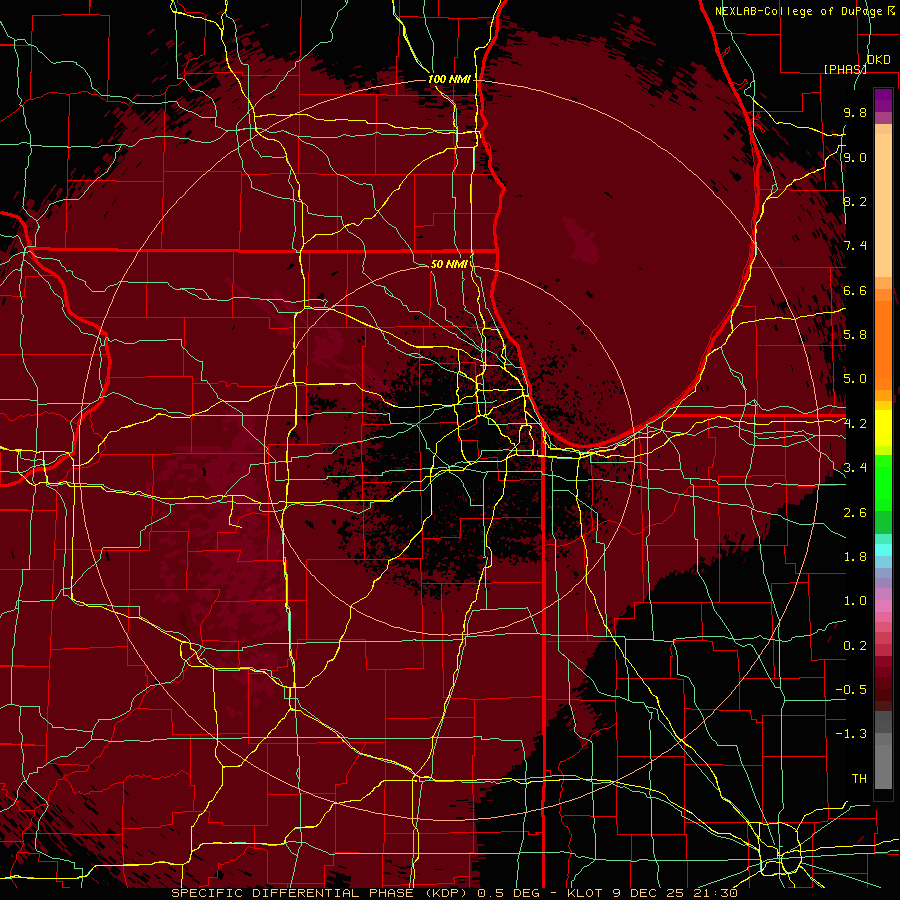The width and height of the screenshot is (900, 900).
Task: Click the 9 DEC 25 date text
Action: click(x=649, y=893)
